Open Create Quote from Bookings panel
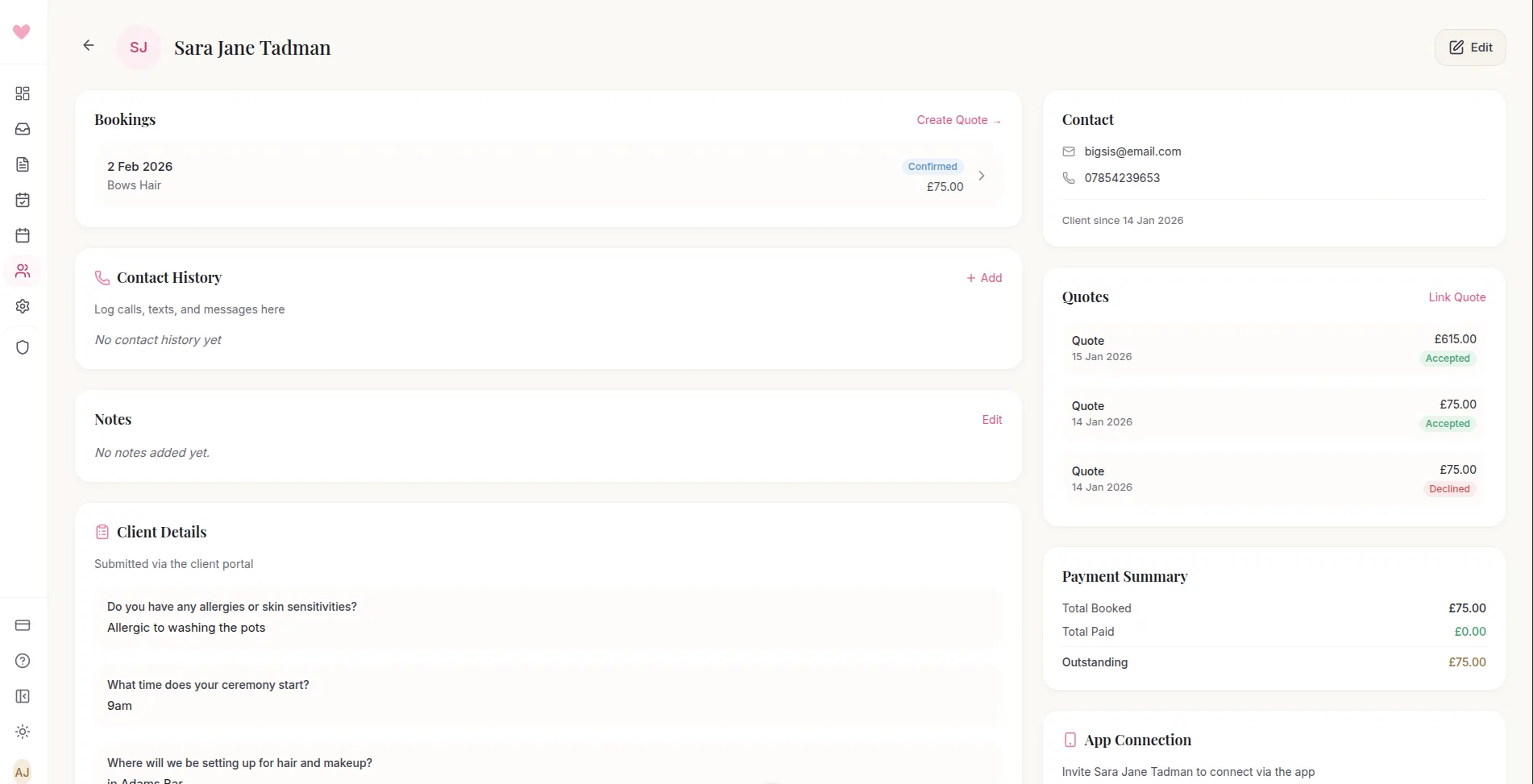 [958, 119]
